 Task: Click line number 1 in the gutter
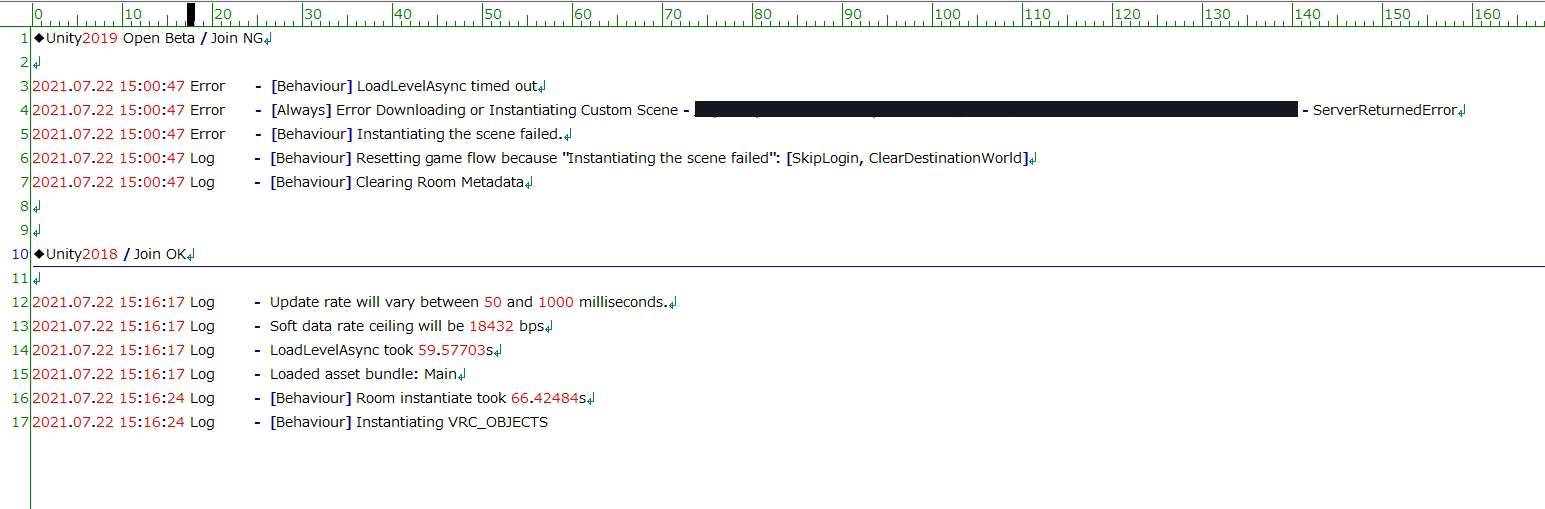23,38
